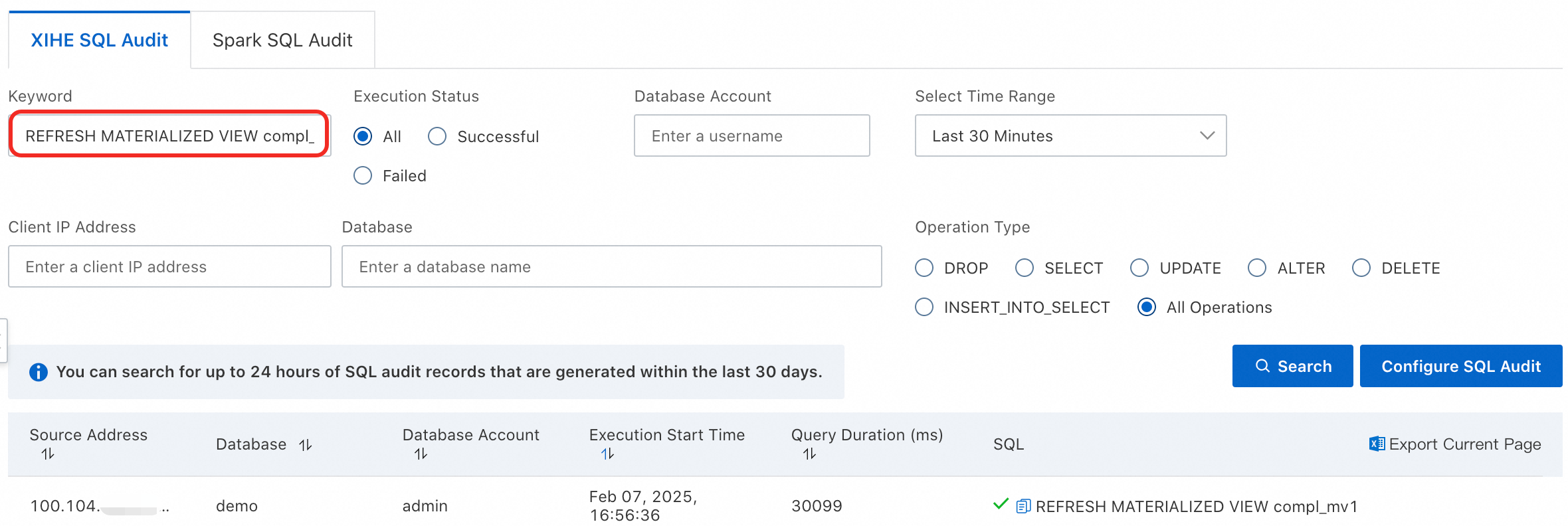The width and height of the screenshot is (1568, 526).
Task: Choose the ALTER operation type
Action: pyautogui.click(x=1257, y=268)
